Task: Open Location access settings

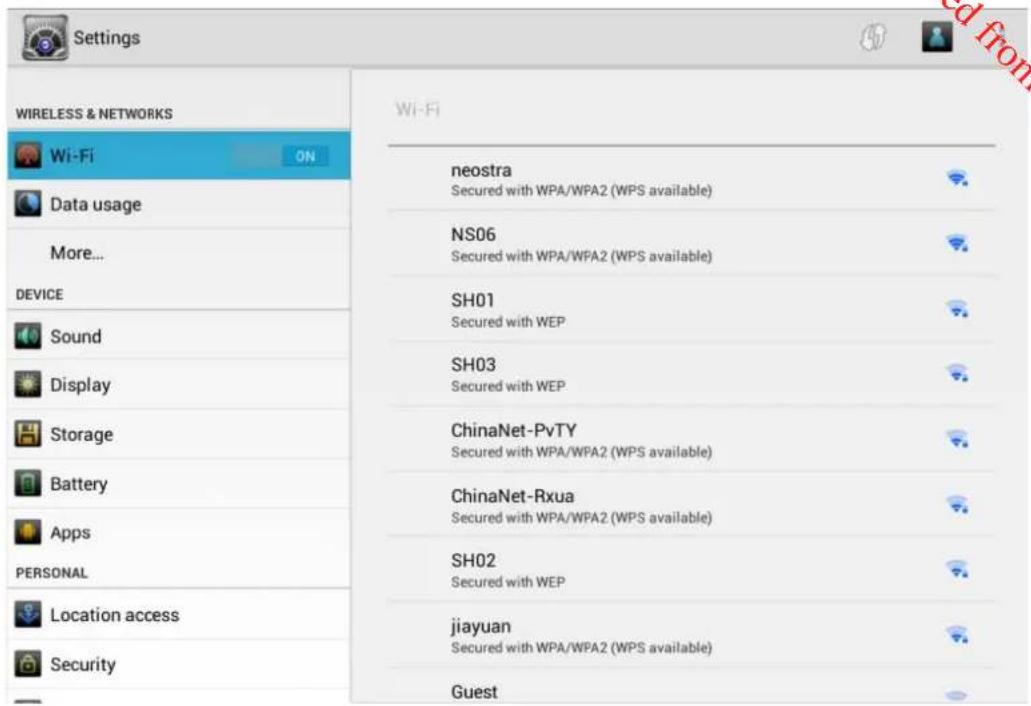Action: pyautogui.click(x=179, y=615)
